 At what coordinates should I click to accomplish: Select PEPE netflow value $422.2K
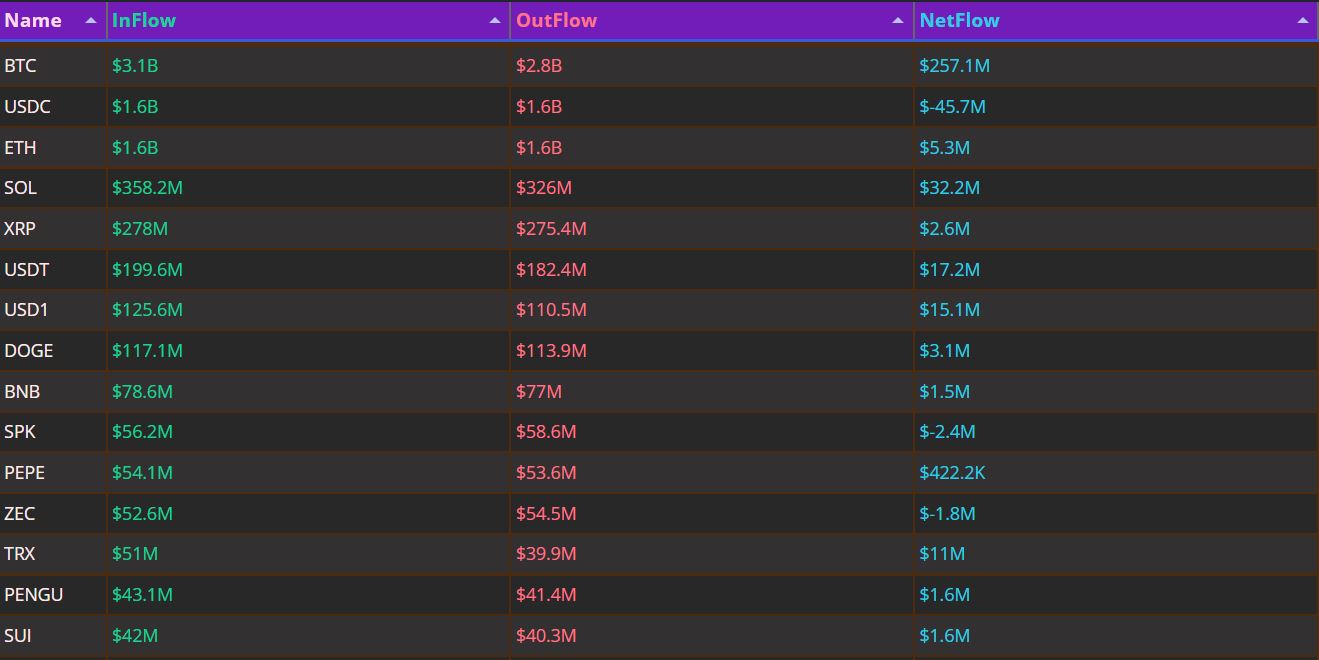point(952,473)
